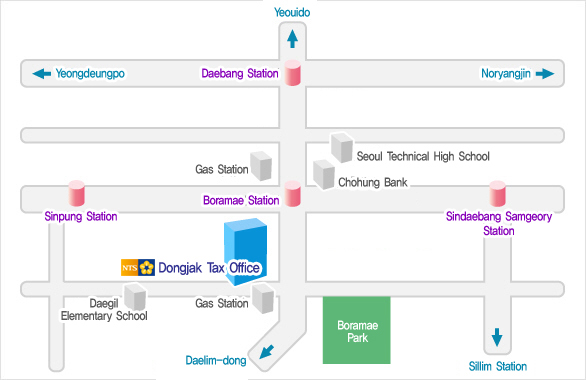Click the Boramae Station red cylinder marker
Image resolution: width=586 pixels, height=380 pixels.
[293, 194]
